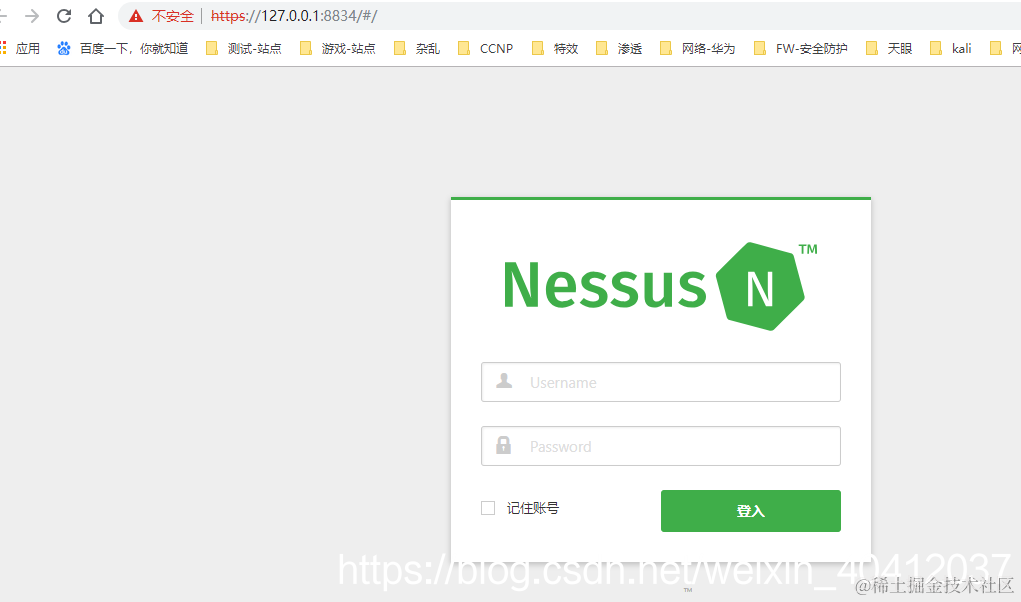1021x602 pixels.
Task: Open the kali bookmark folder
Action: tap(951, 48)
